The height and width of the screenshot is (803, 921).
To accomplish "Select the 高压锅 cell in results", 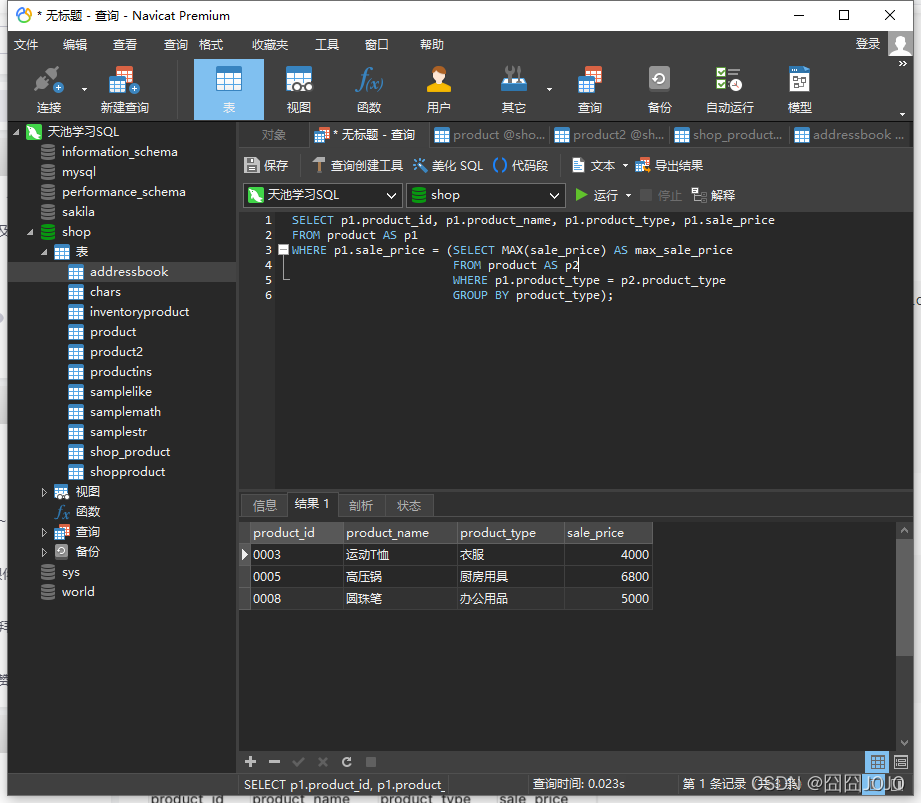I will coord(400,577).
